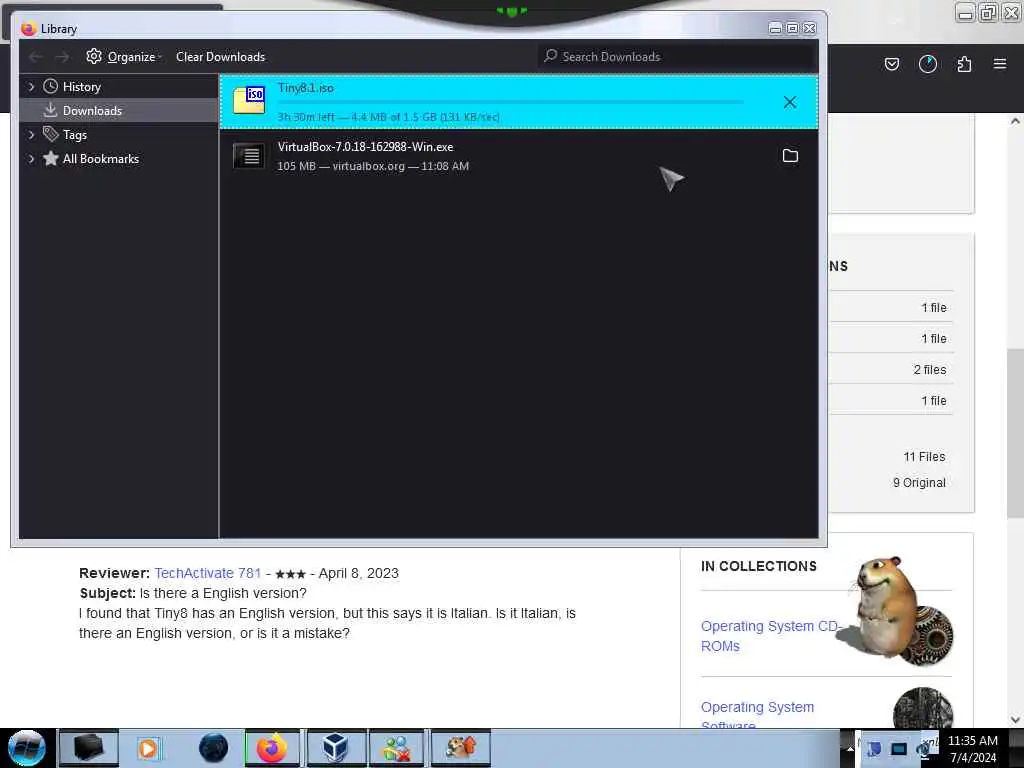
Task: Open the Organize menu
Action: pos(124,57)
